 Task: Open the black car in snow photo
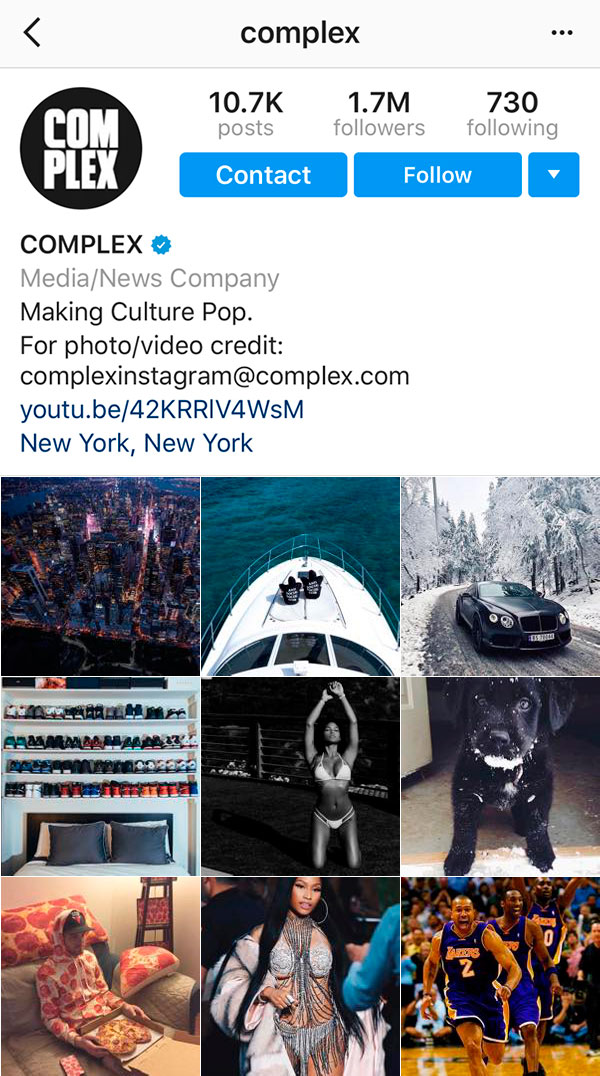coord(500,576)
